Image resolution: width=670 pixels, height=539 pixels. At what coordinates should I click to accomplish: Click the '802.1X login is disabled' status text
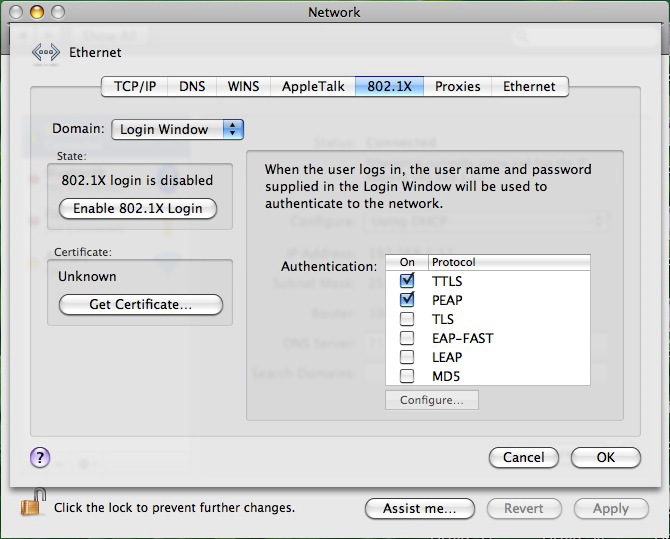click(137, 180)
